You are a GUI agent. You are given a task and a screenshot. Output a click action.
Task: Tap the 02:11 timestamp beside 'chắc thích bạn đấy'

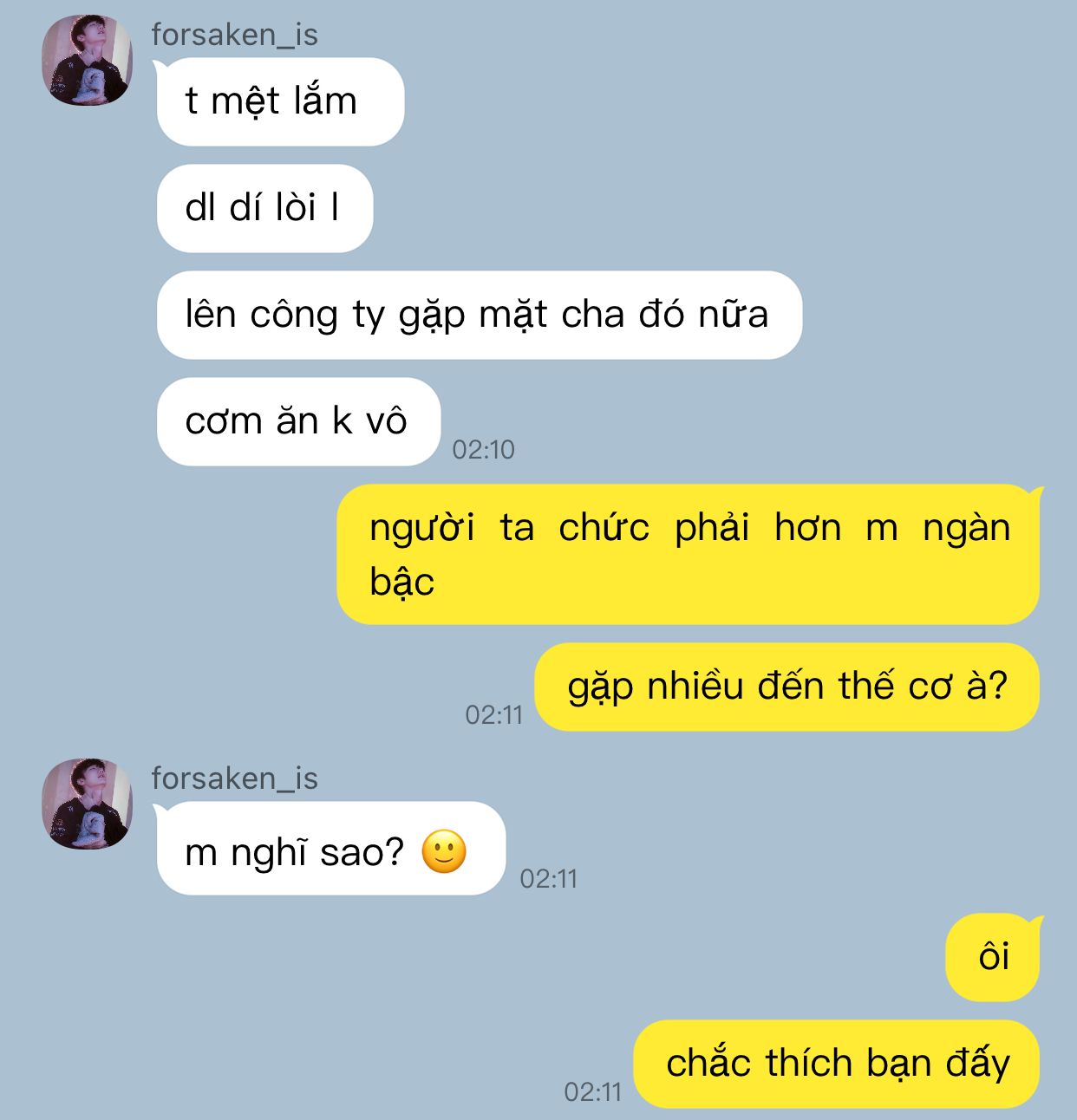point(592,1091)
